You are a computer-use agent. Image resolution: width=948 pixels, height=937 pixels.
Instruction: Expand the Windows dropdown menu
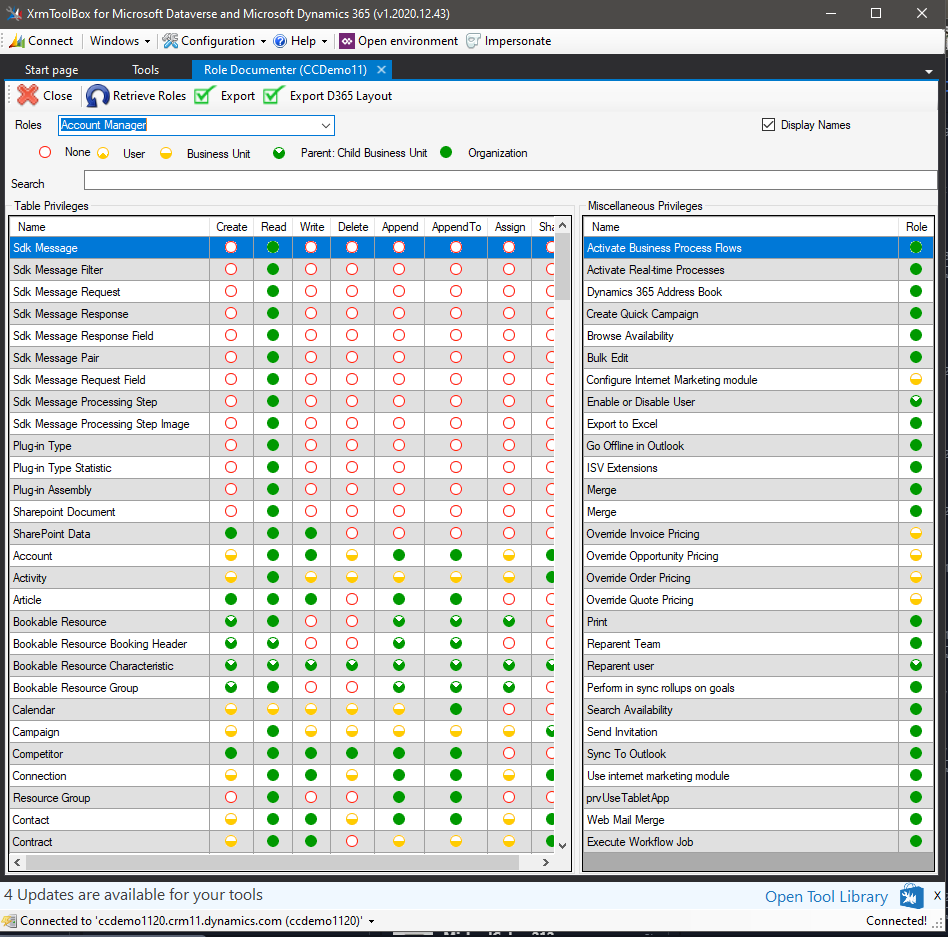point(120,41)
